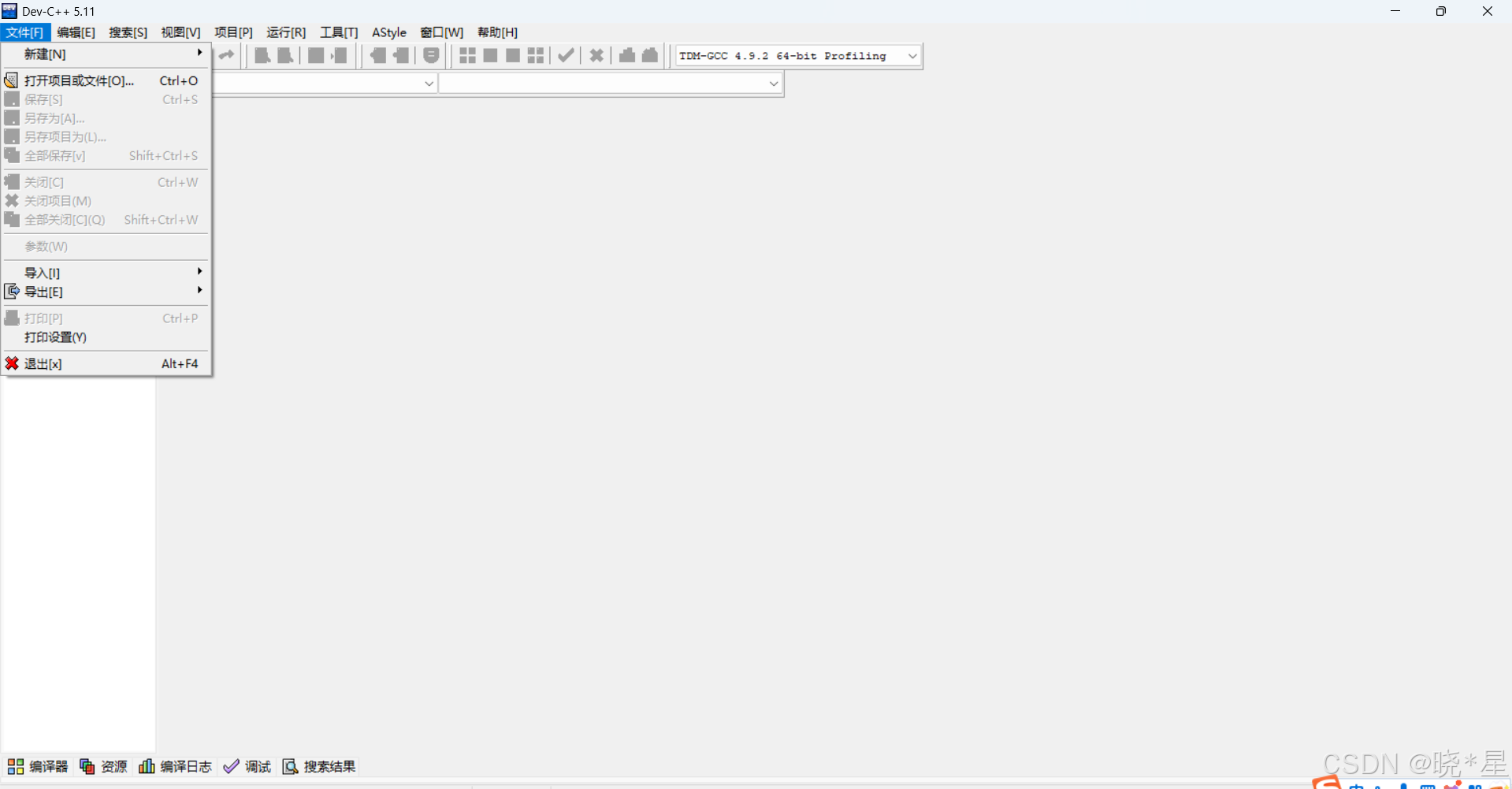Select the 打印[P] menu entry

[106, 318]
